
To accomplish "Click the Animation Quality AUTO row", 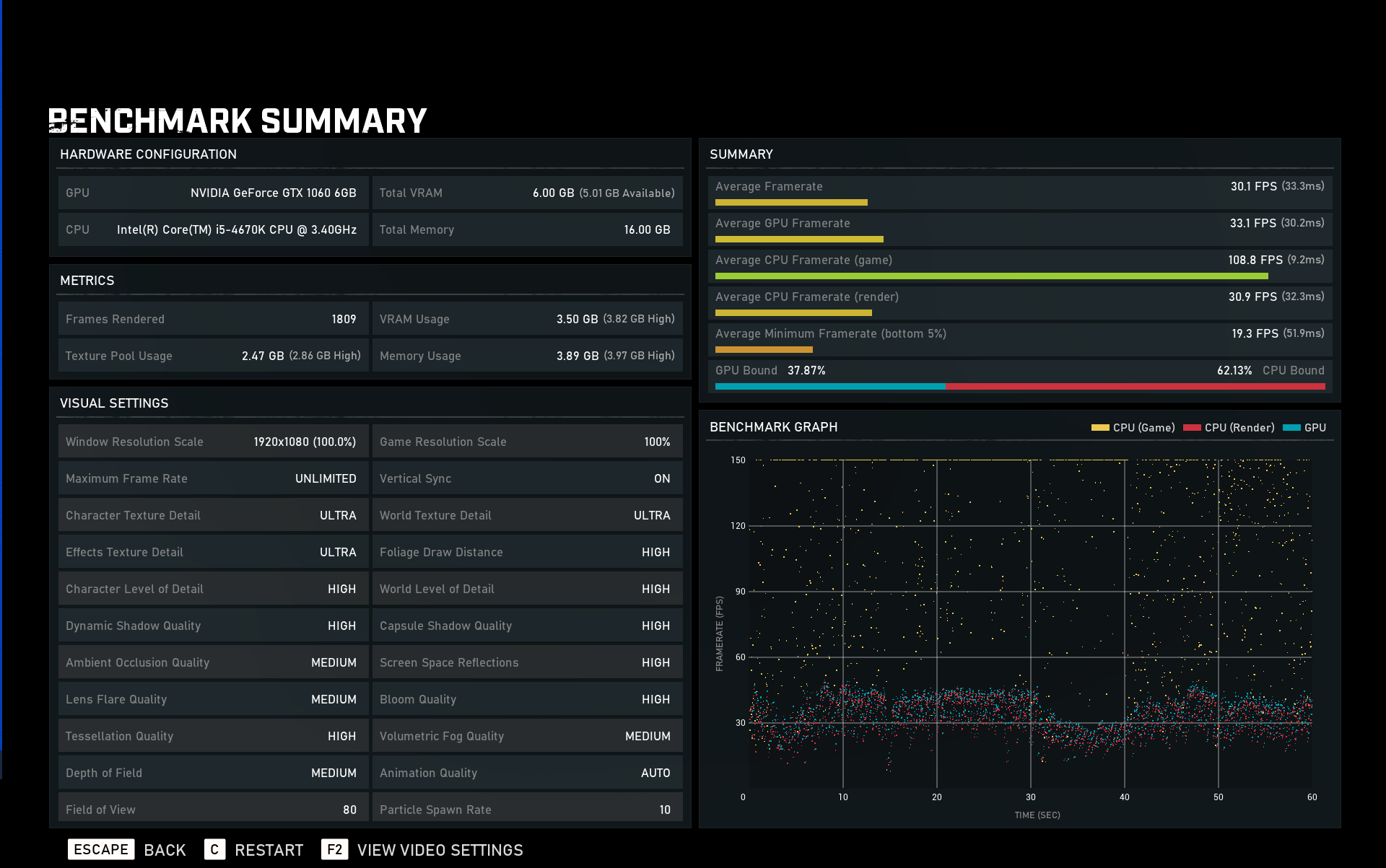I will 527,773.
